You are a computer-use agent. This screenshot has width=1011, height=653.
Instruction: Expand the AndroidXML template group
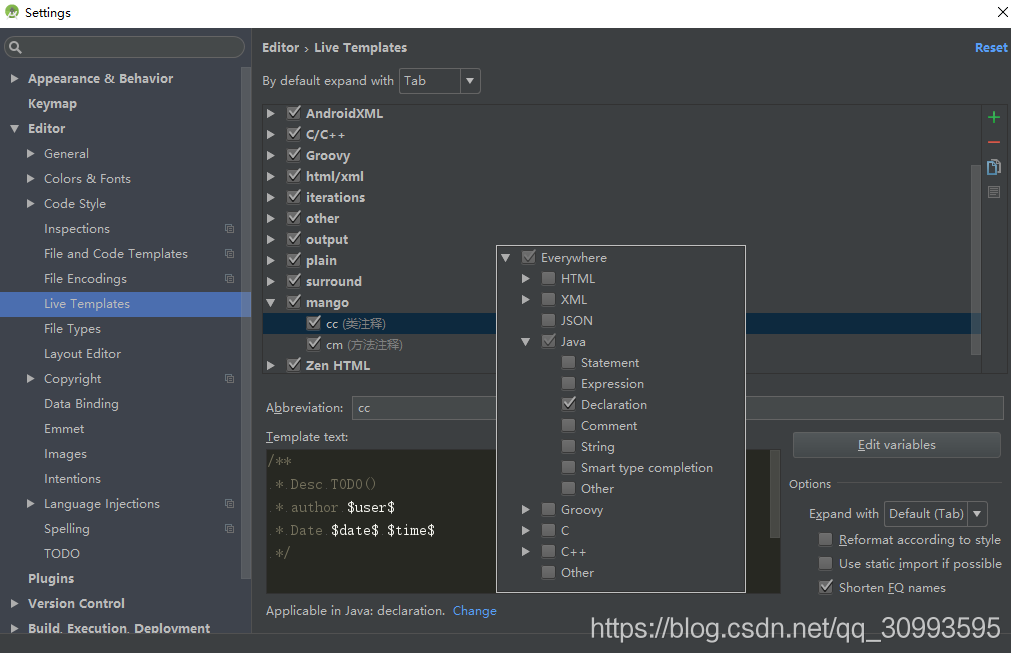[271, 113]
